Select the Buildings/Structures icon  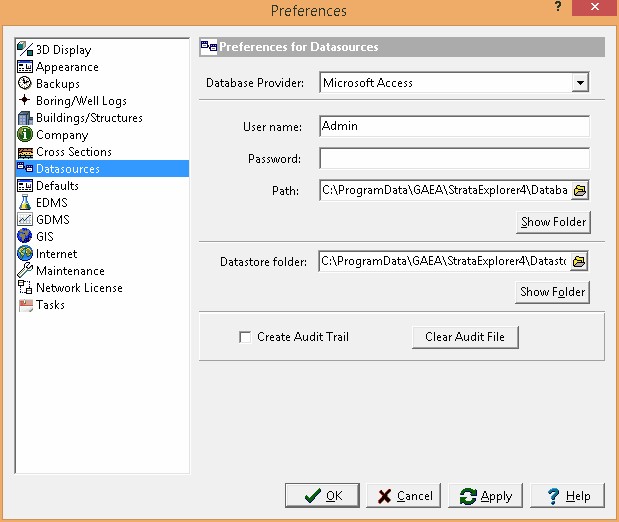click(25, 118)
